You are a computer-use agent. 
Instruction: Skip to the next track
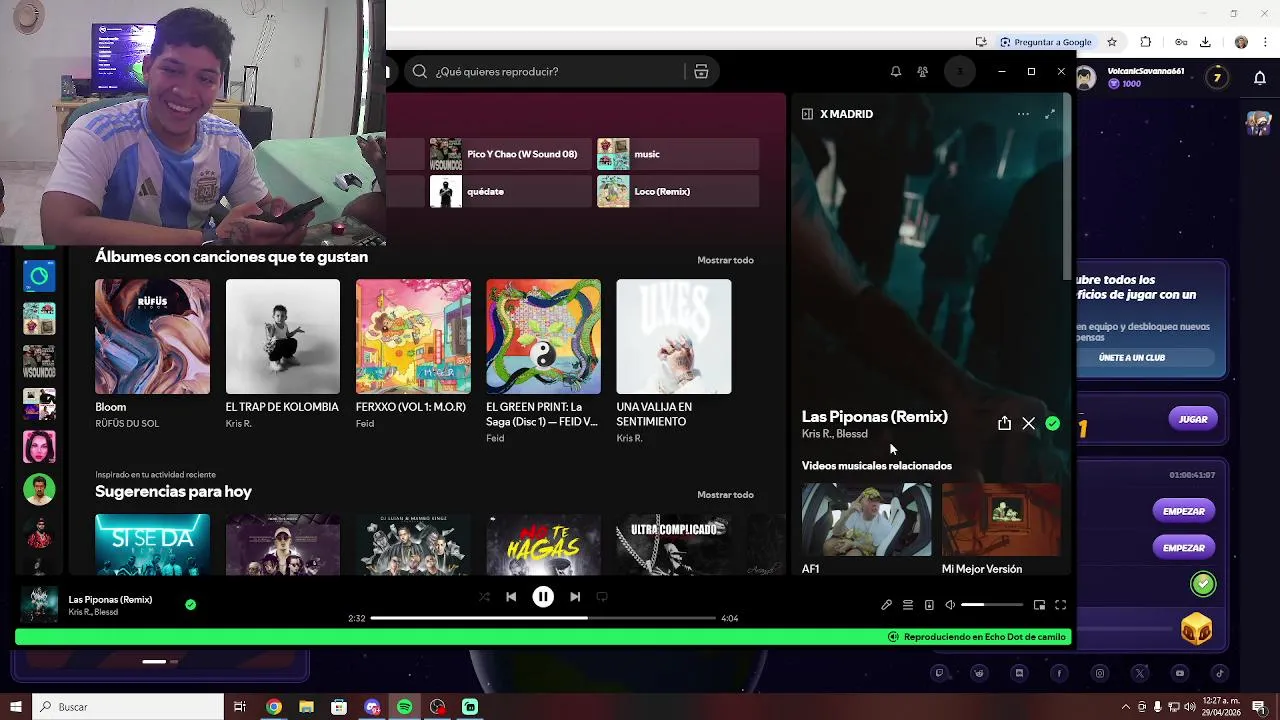[x=575, y=596]
